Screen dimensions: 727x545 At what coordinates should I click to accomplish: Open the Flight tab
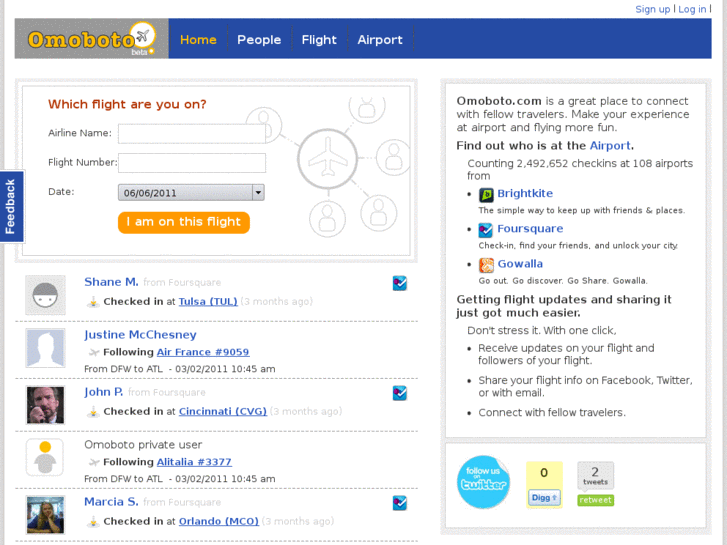click(319, 40)
